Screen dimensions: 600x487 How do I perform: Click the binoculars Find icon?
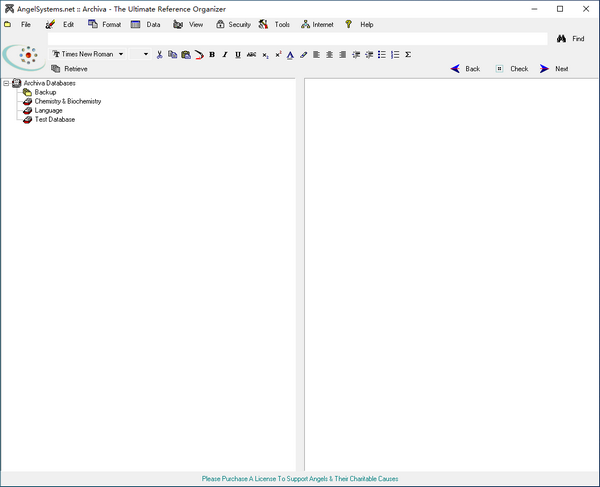(x=562, y=39)
